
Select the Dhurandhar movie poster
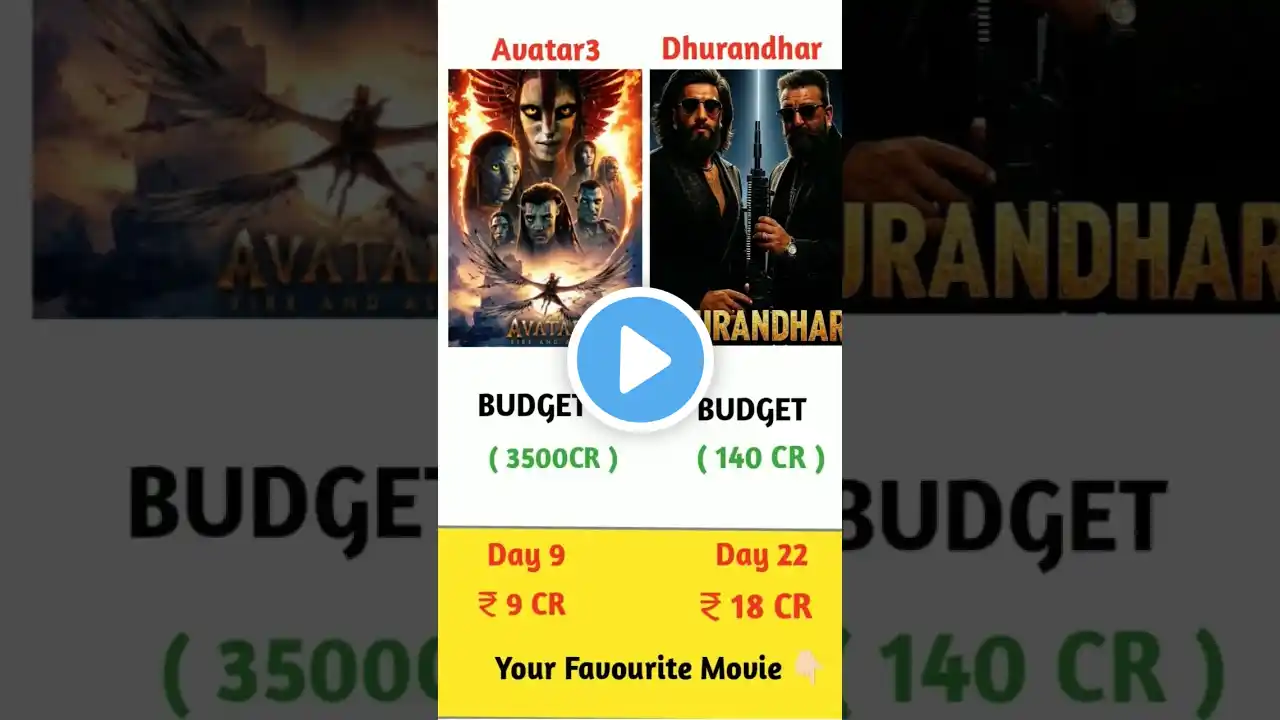coord(746,207)
